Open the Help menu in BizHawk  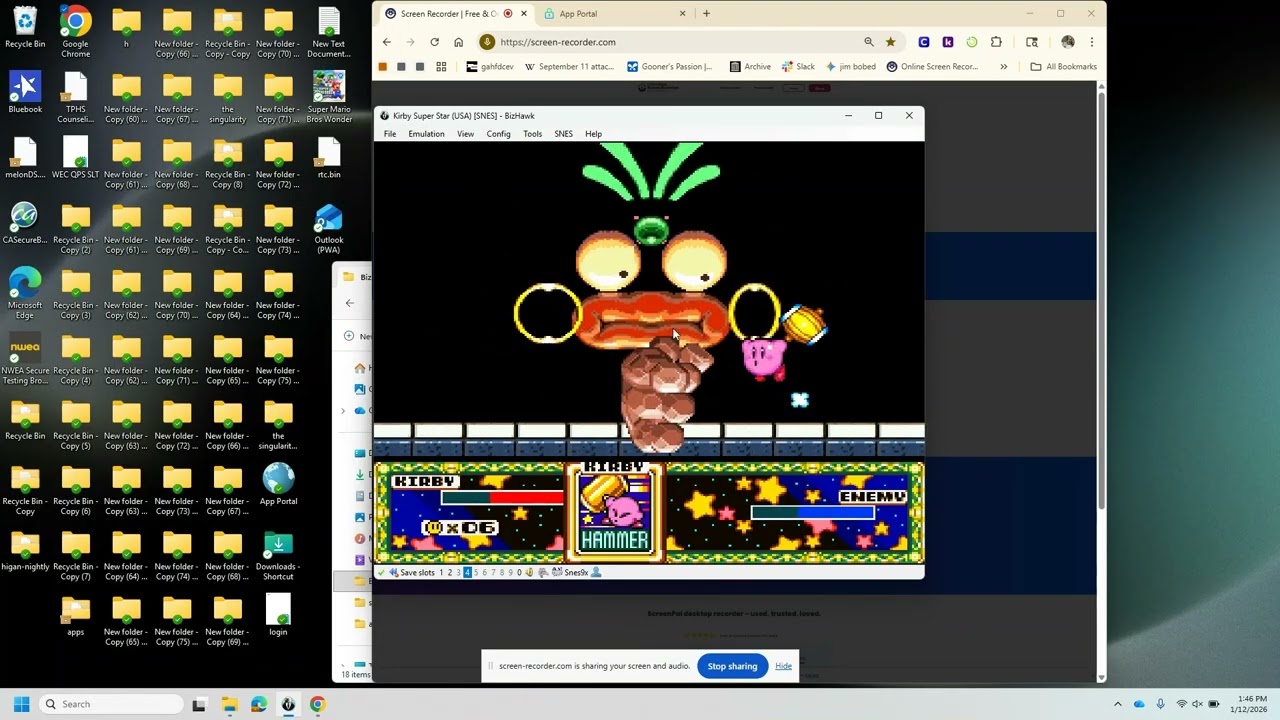593,134
